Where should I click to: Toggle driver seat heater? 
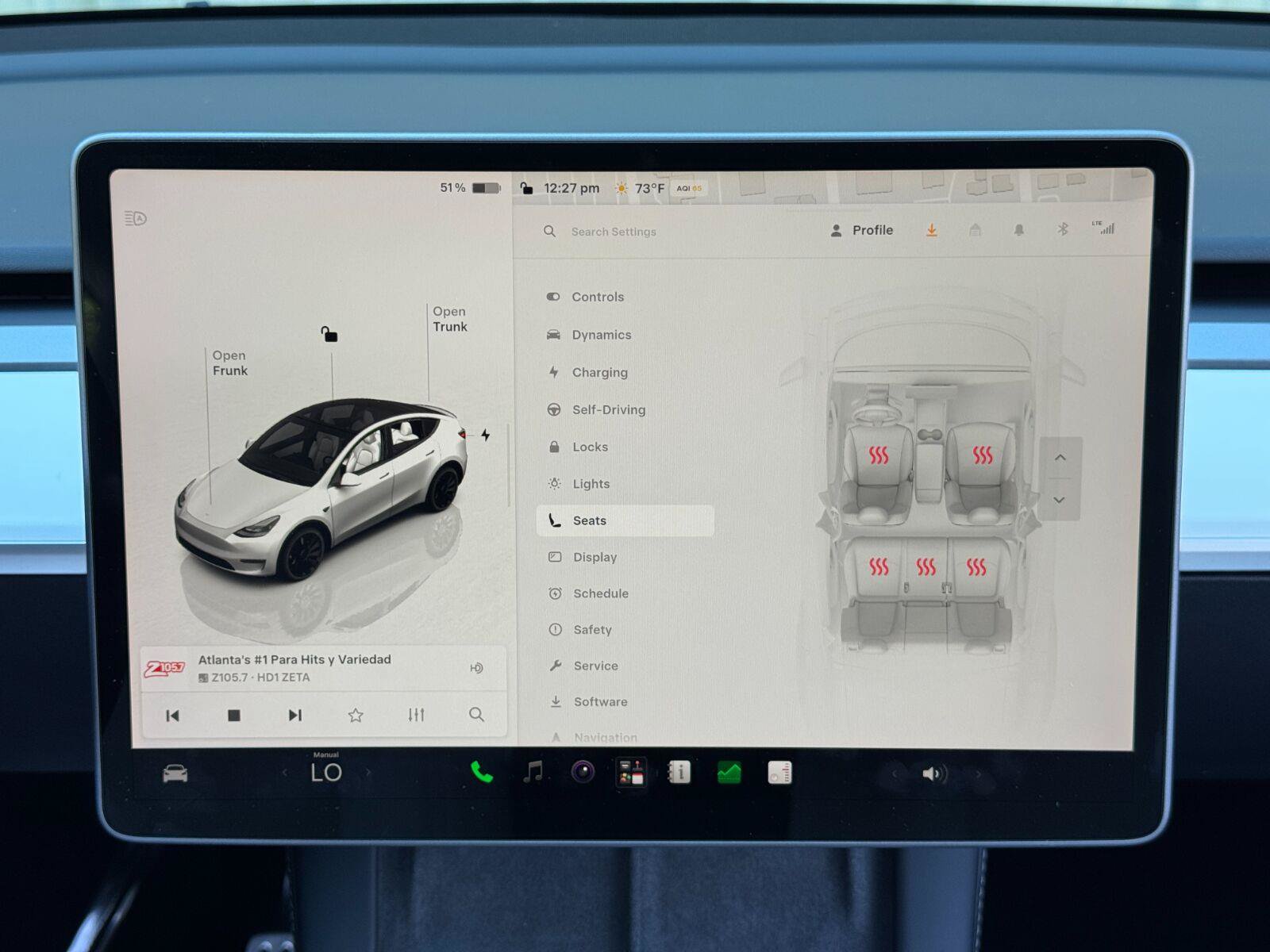(x=878, y=455)
